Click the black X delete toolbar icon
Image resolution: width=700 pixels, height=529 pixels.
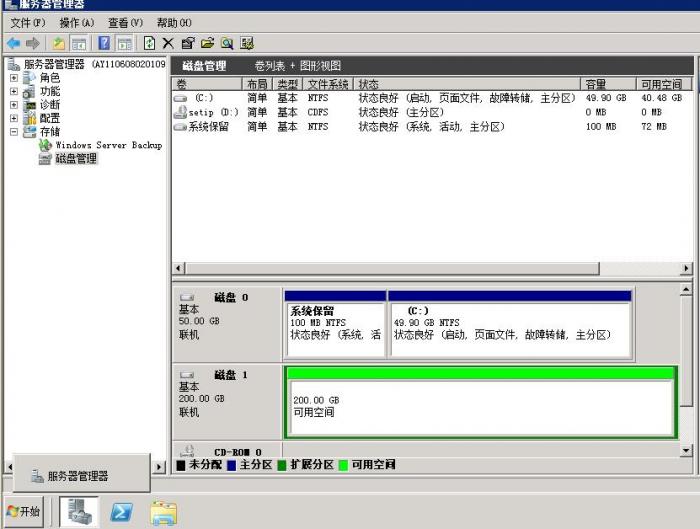(x=168, y=43)
